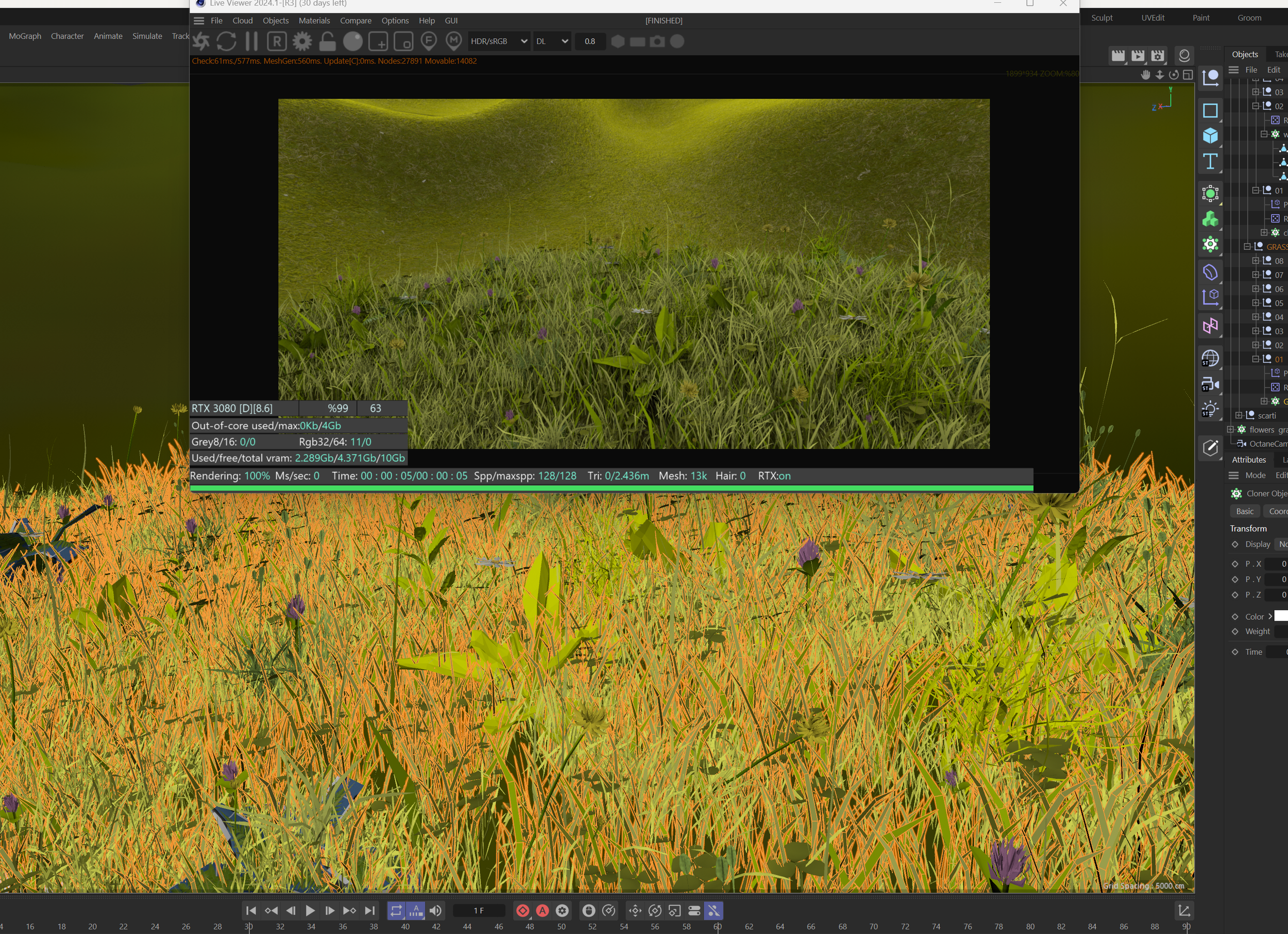Viewport: 1288px width, 934px height.
Task: Click Render to Picture Viewer icon
Action: (x=1138, y=56)
